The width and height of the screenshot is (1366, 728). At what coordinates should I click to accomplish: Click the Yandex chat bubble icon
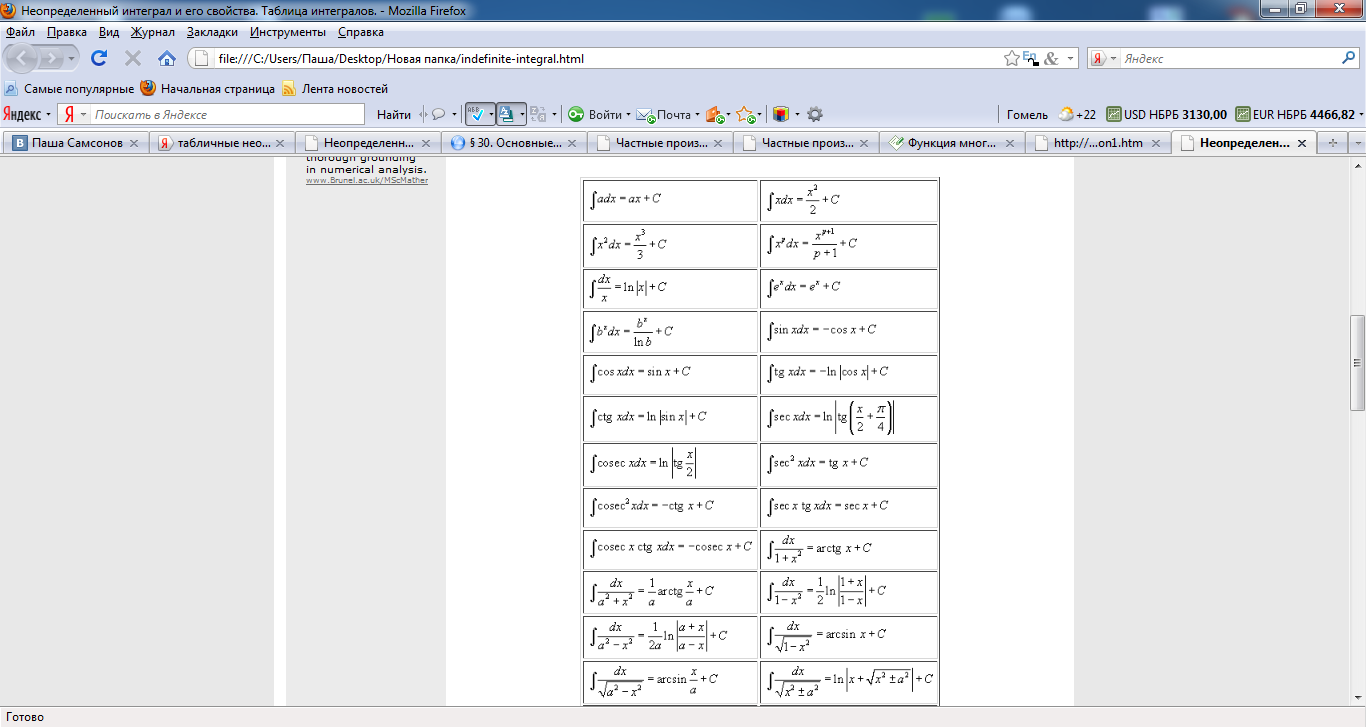[x=437, y=114]
